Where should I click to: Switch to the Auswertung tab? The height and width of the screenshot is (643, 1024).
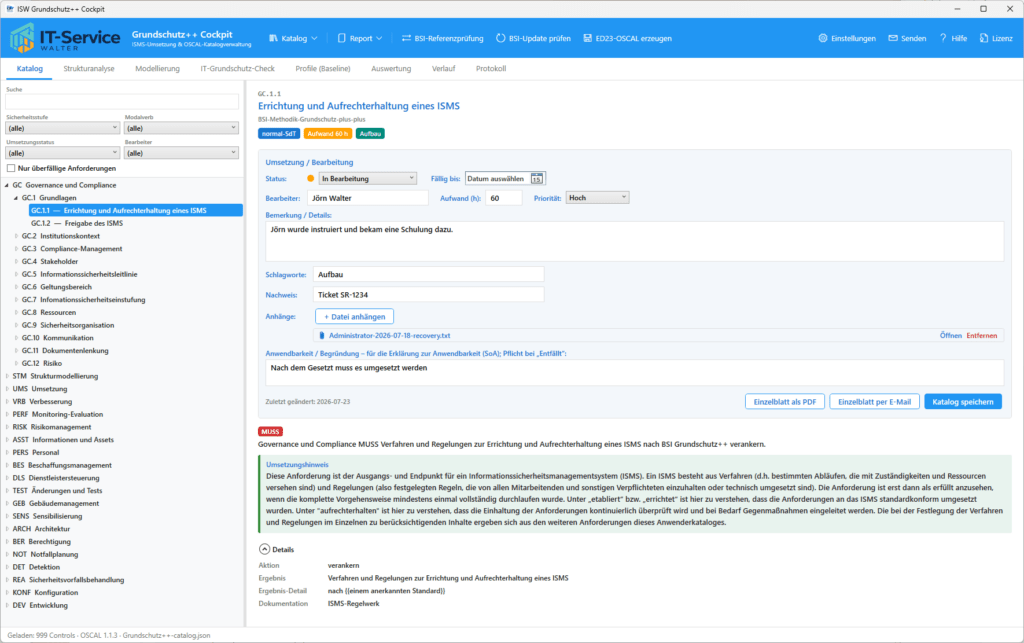(391, 69)
